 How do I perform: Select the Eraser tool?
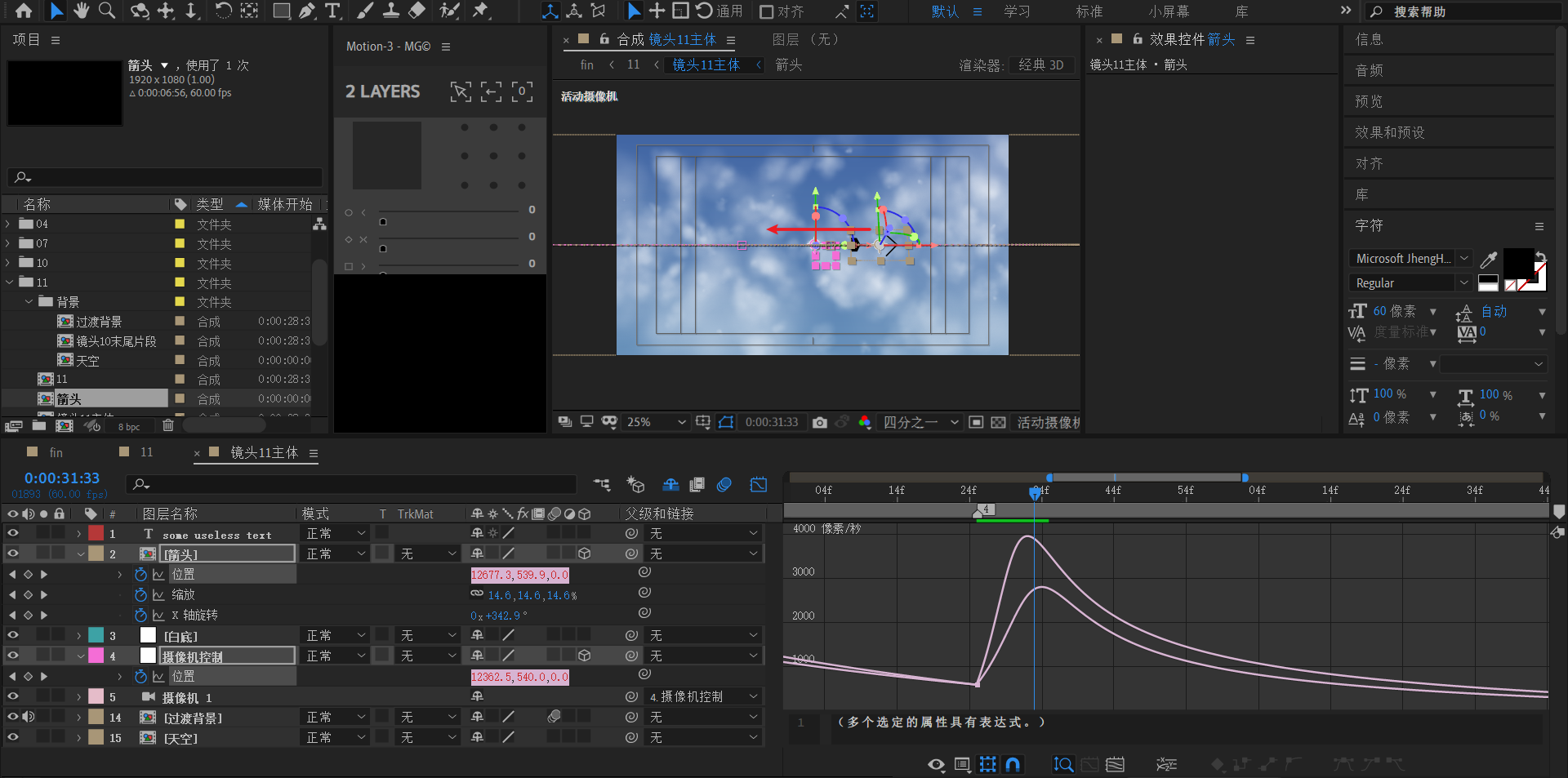(x=416, y=11)
